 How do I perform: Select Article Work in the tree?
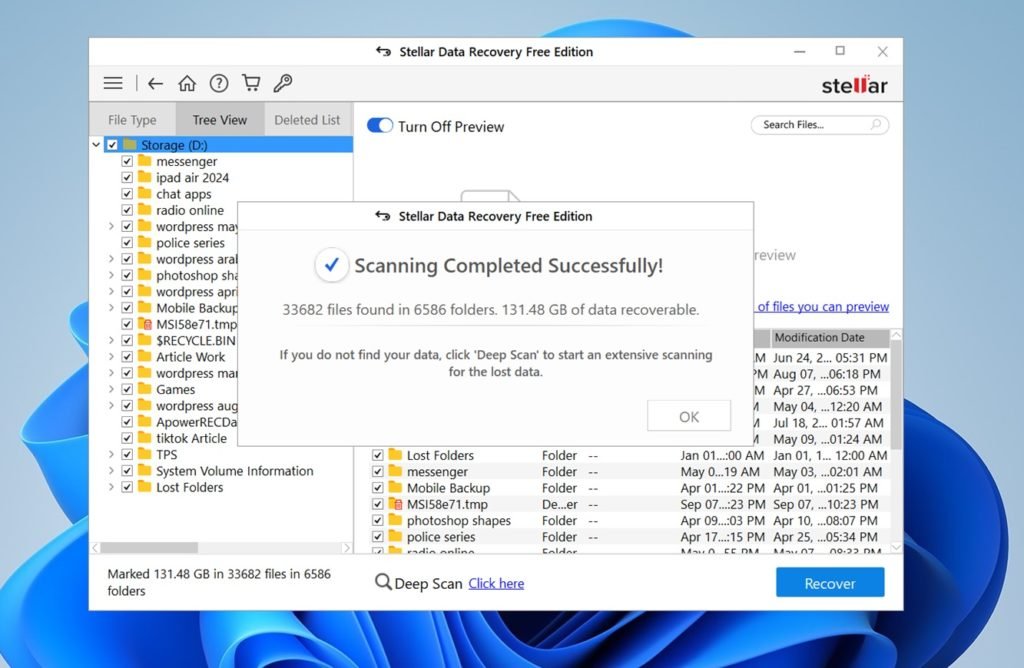190,357
